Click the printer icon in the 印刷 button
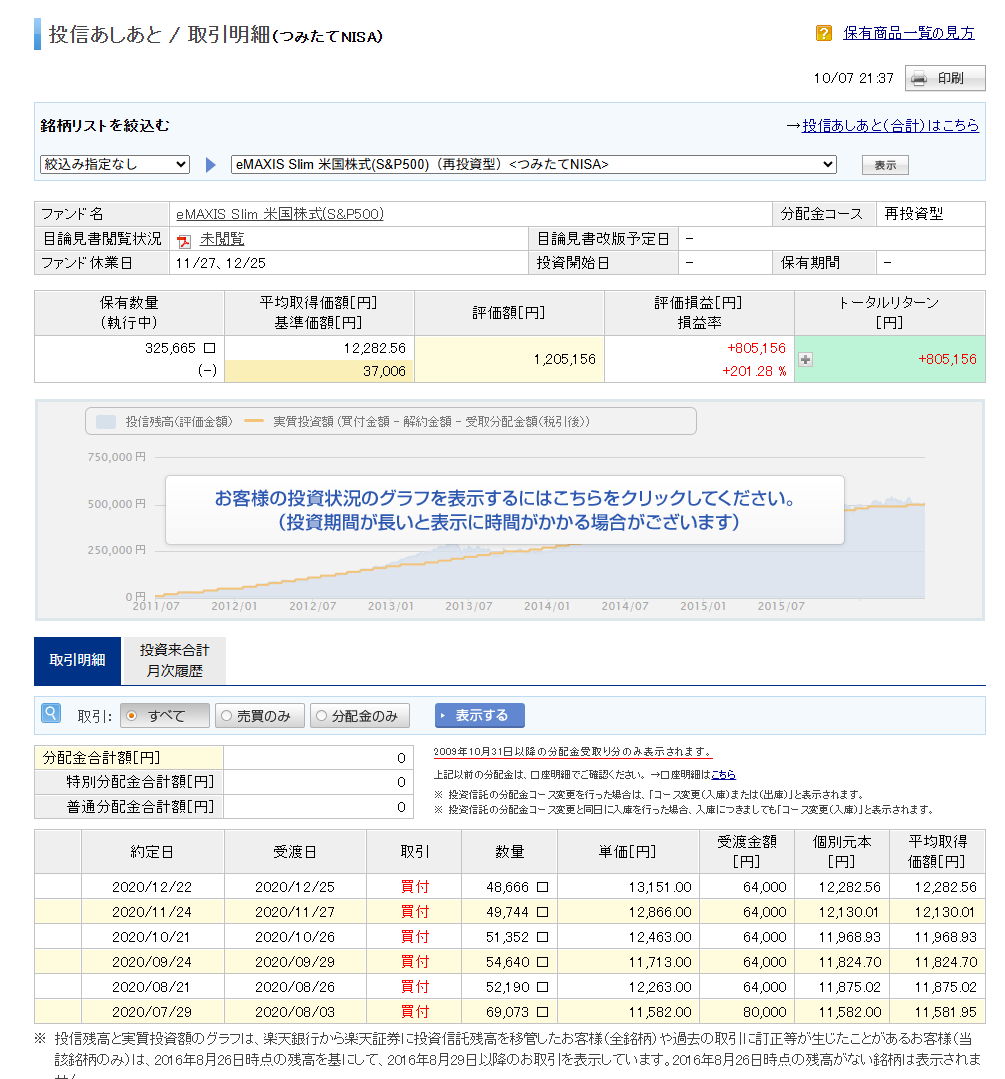The image size is (1005, 1079). (918, 78)
